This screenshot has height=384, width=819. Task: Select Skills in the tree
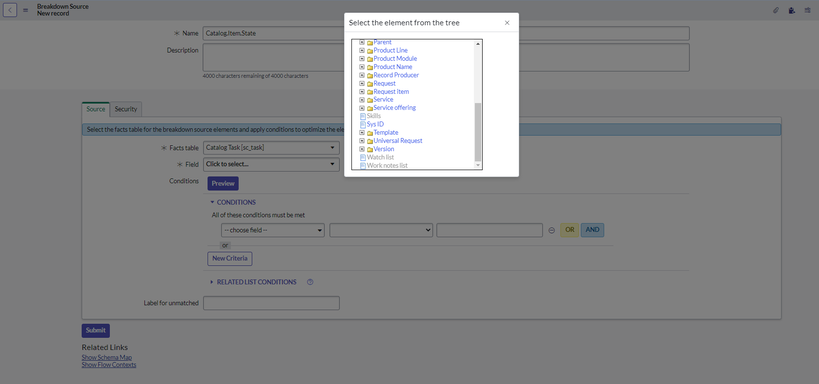[x=374, y=116]
